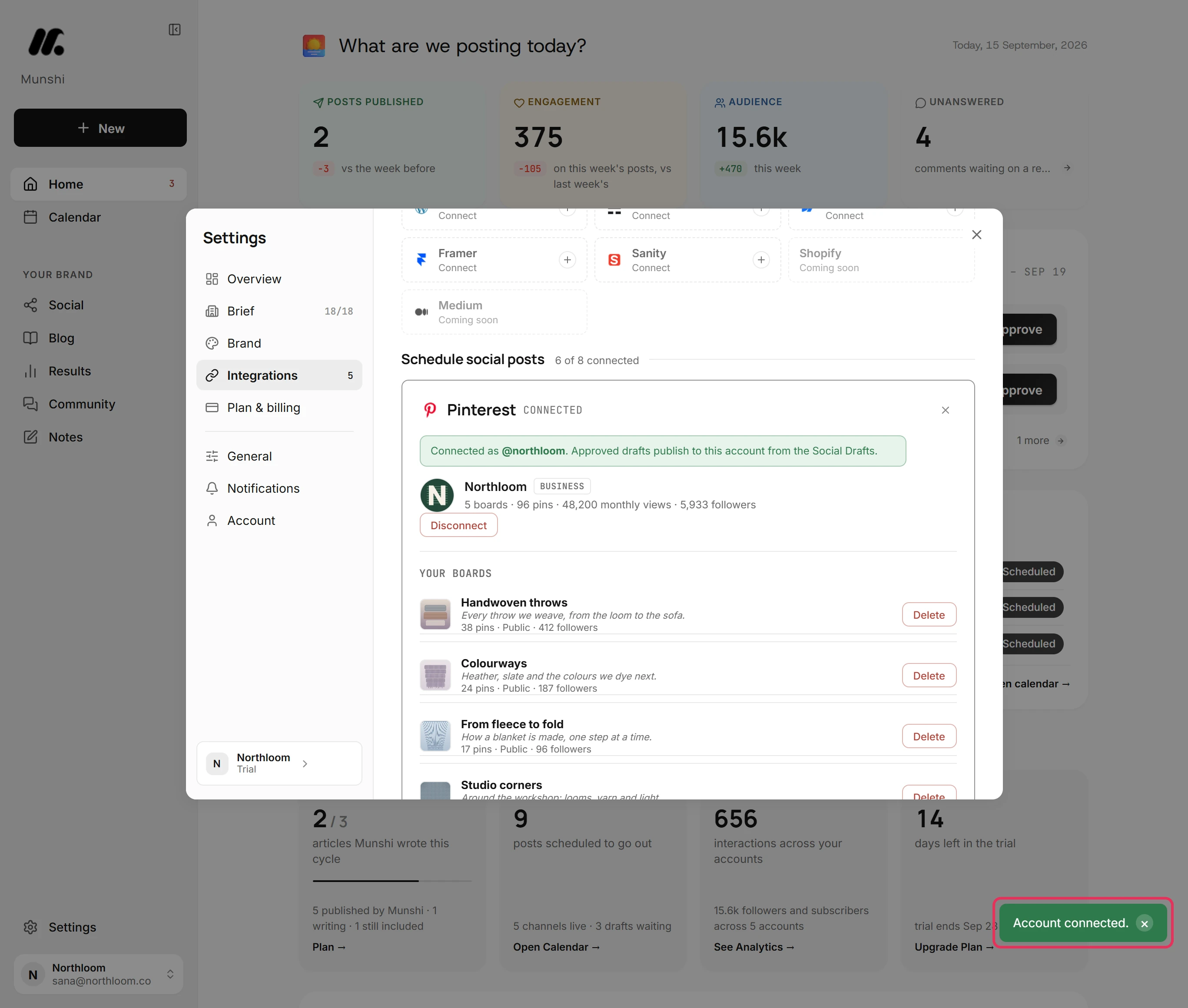Image resolution: width=1188 pixels, height=1008 pixels.
Task: Open Results in the sidebar
Action: pyautogui.click(x=98, y=371)
